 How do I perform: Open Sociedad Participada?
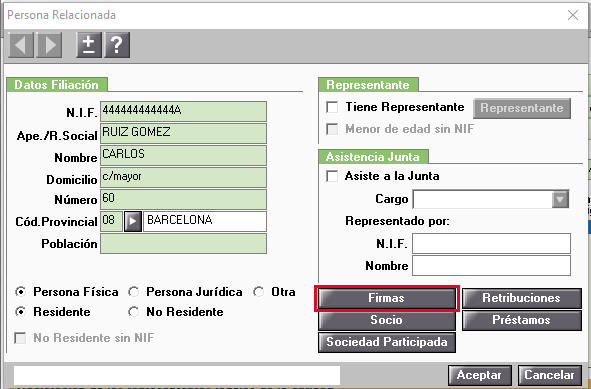point(387,342)
